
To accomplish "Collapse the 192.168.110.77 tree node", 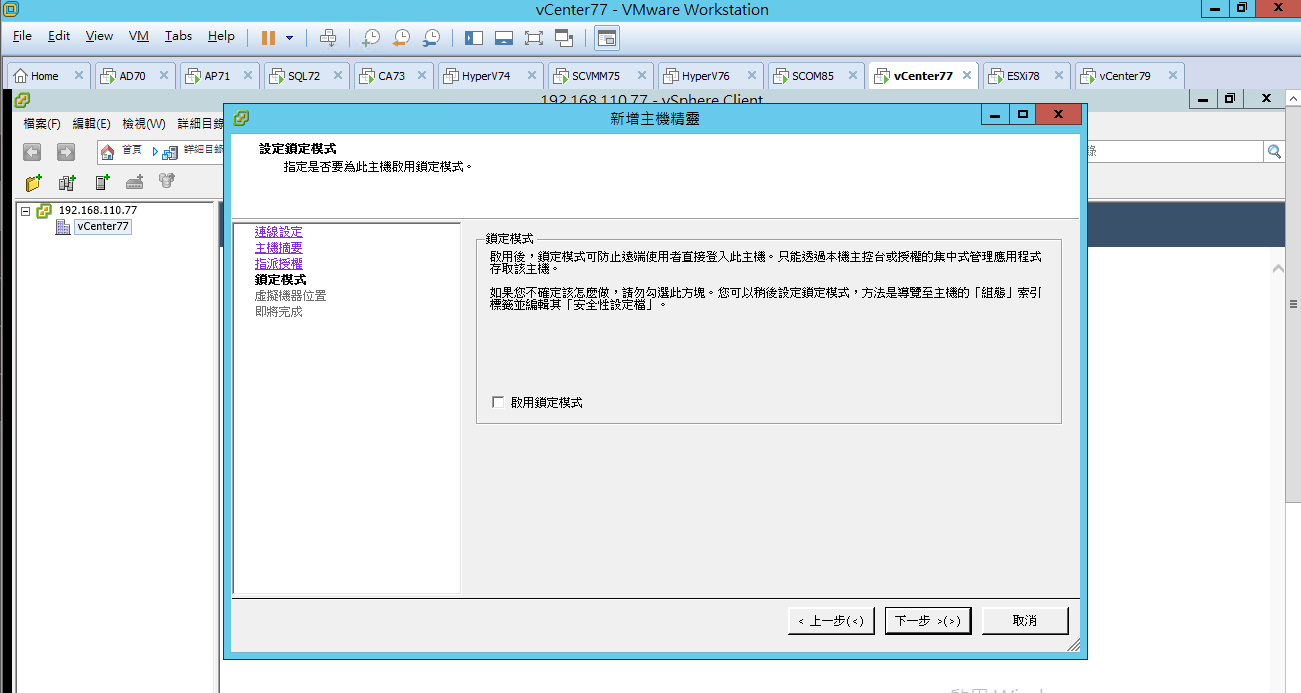I will [26, 211].
